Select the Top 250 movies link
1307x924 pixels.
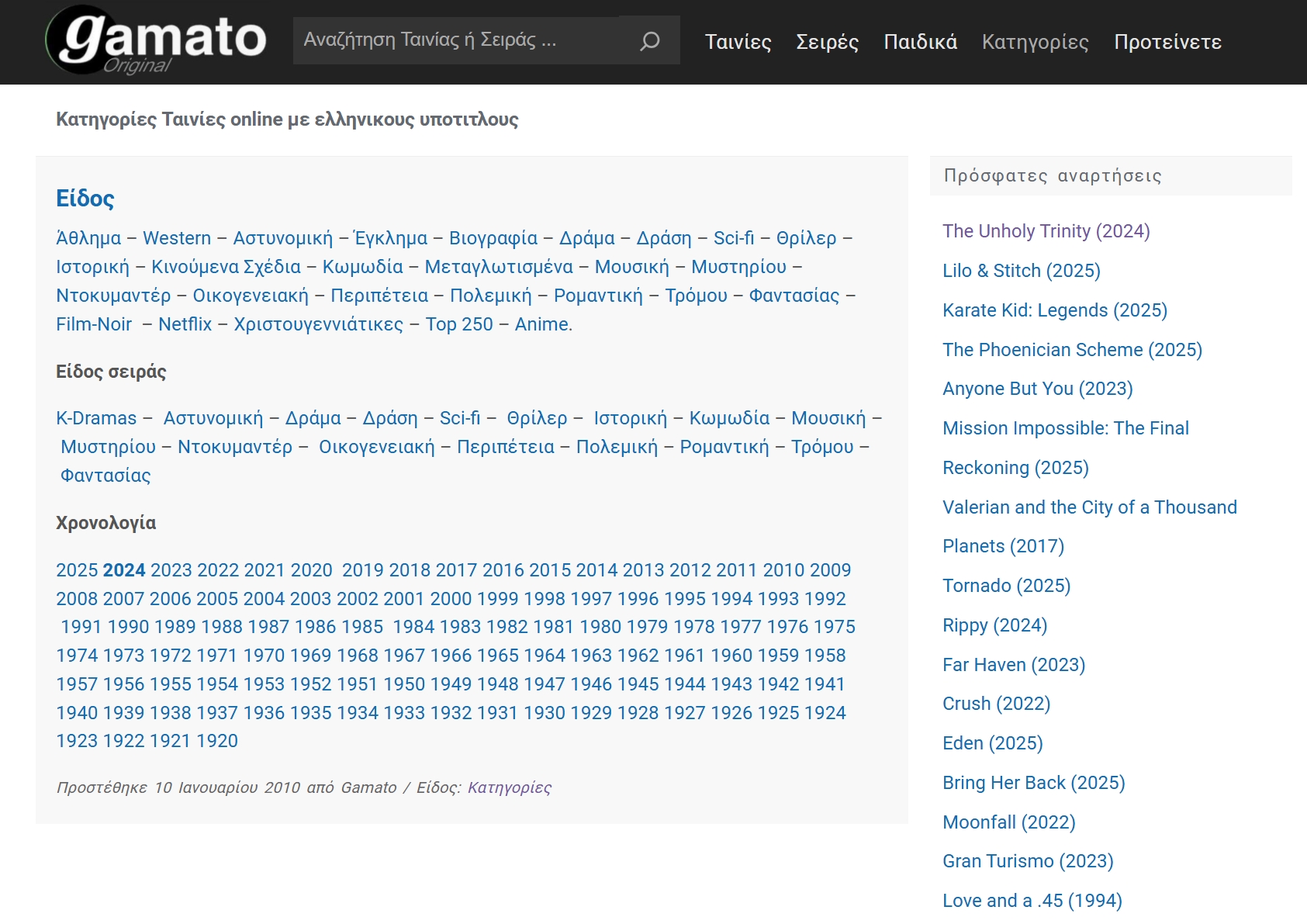(x=458, y=324)
